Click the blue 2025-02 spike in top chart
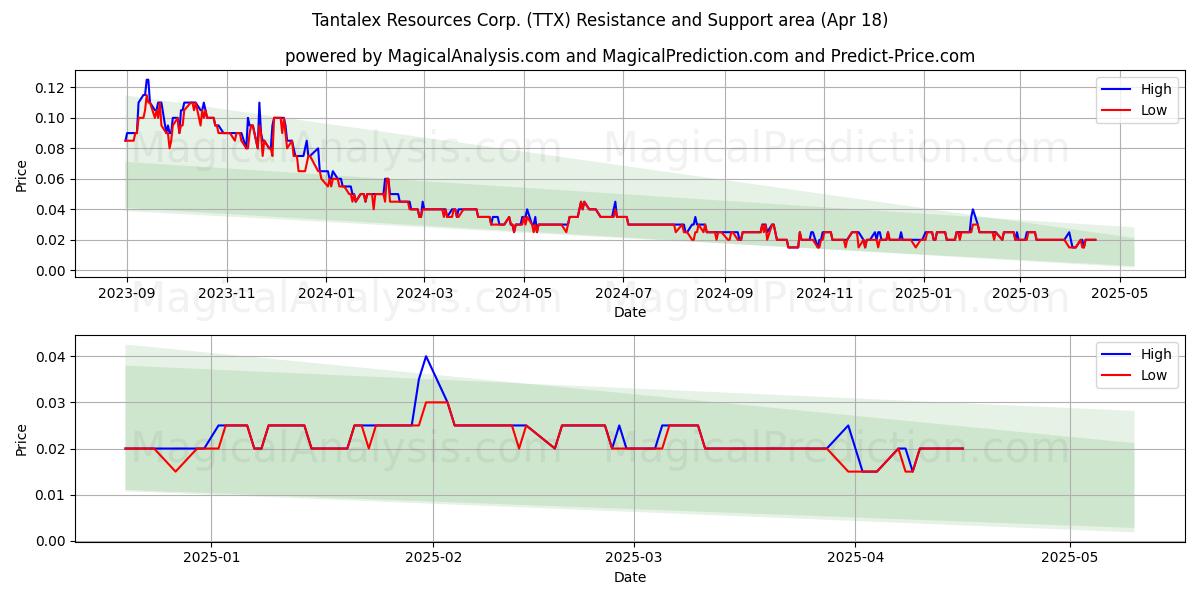 point(972,211)
